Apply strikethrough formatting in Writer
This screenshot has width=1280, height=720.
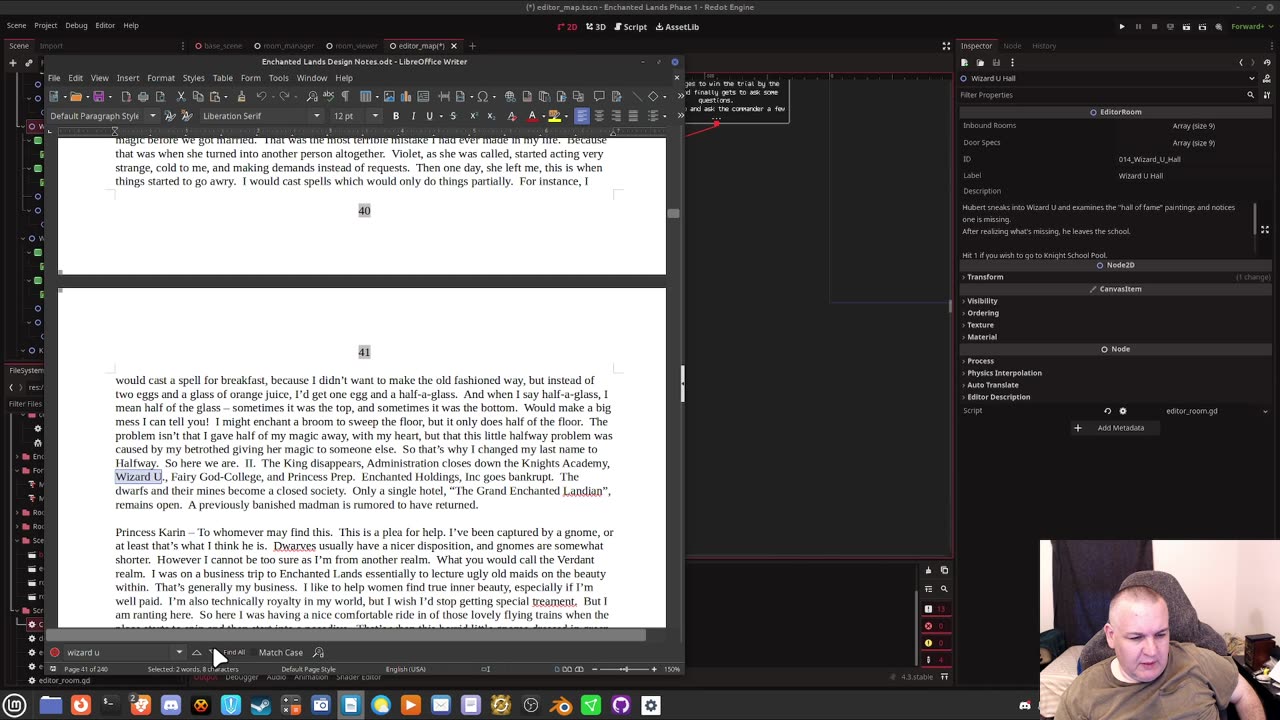pos(453,116)
